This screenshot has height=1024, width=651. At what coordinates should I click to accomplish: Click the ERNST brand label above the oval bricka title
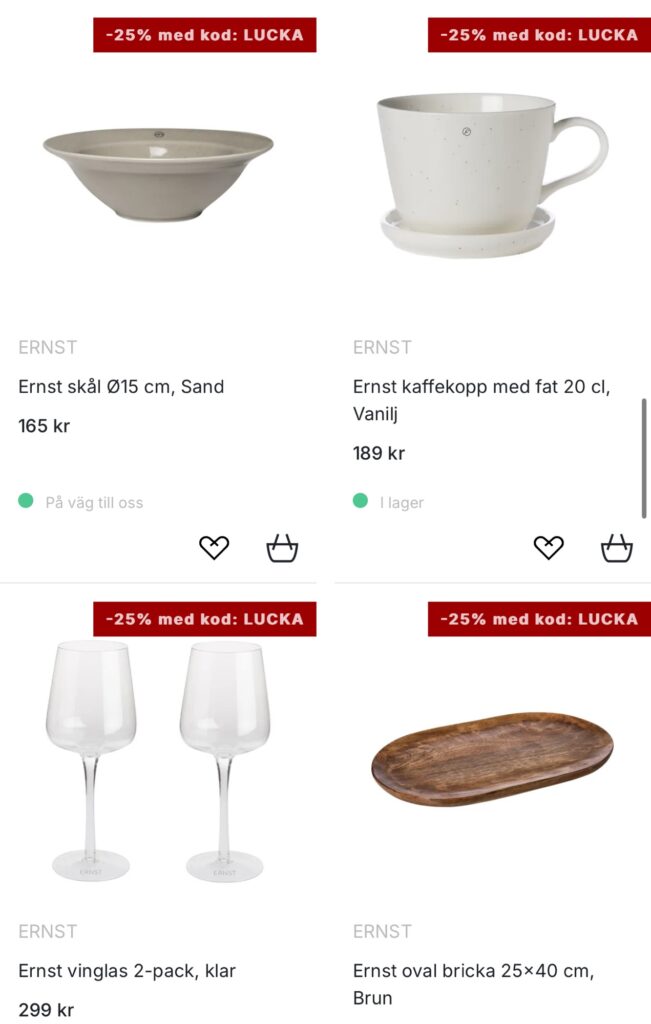click(x=382, y=931)
